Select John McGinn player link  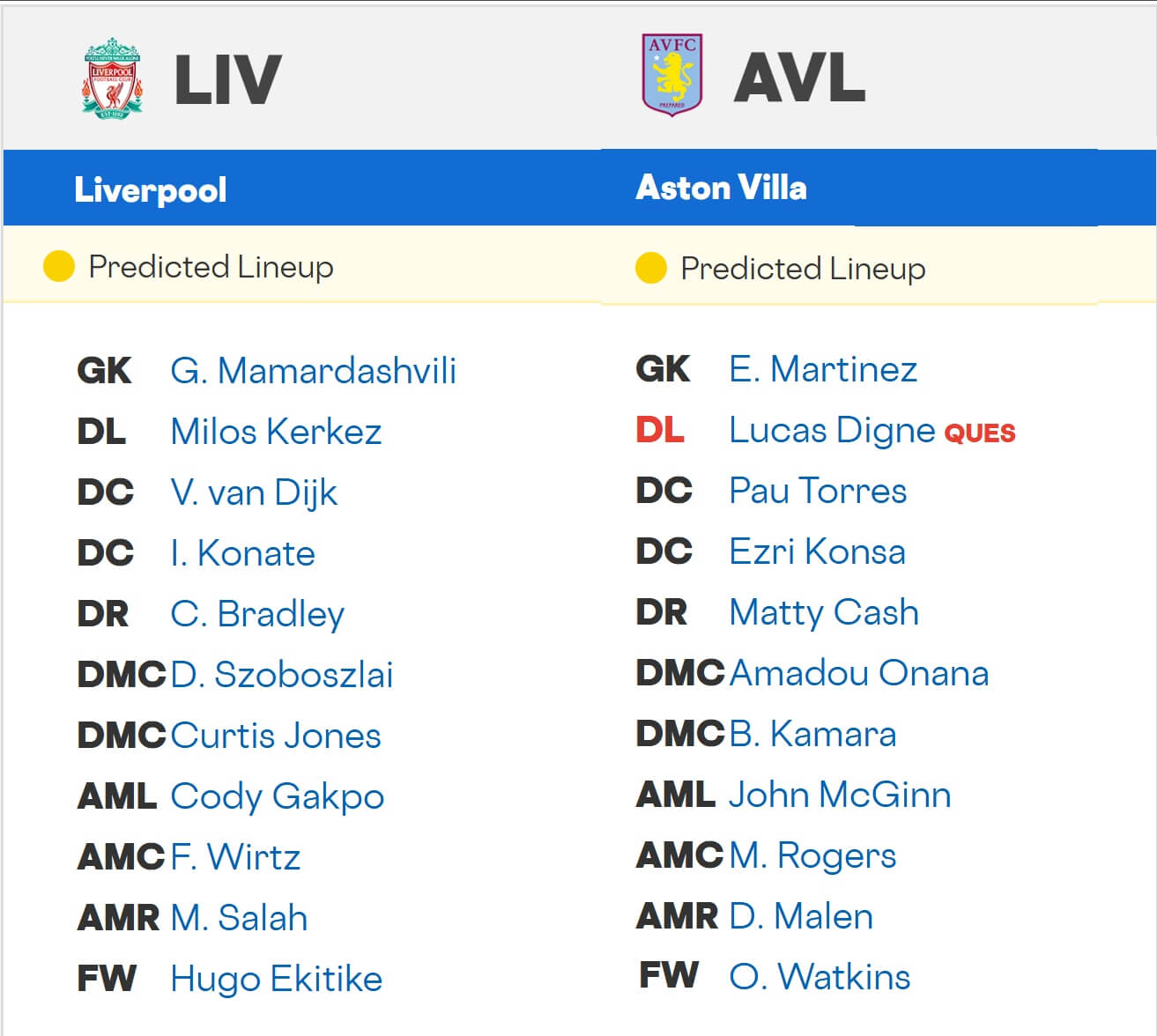click(x=840, y=795)
